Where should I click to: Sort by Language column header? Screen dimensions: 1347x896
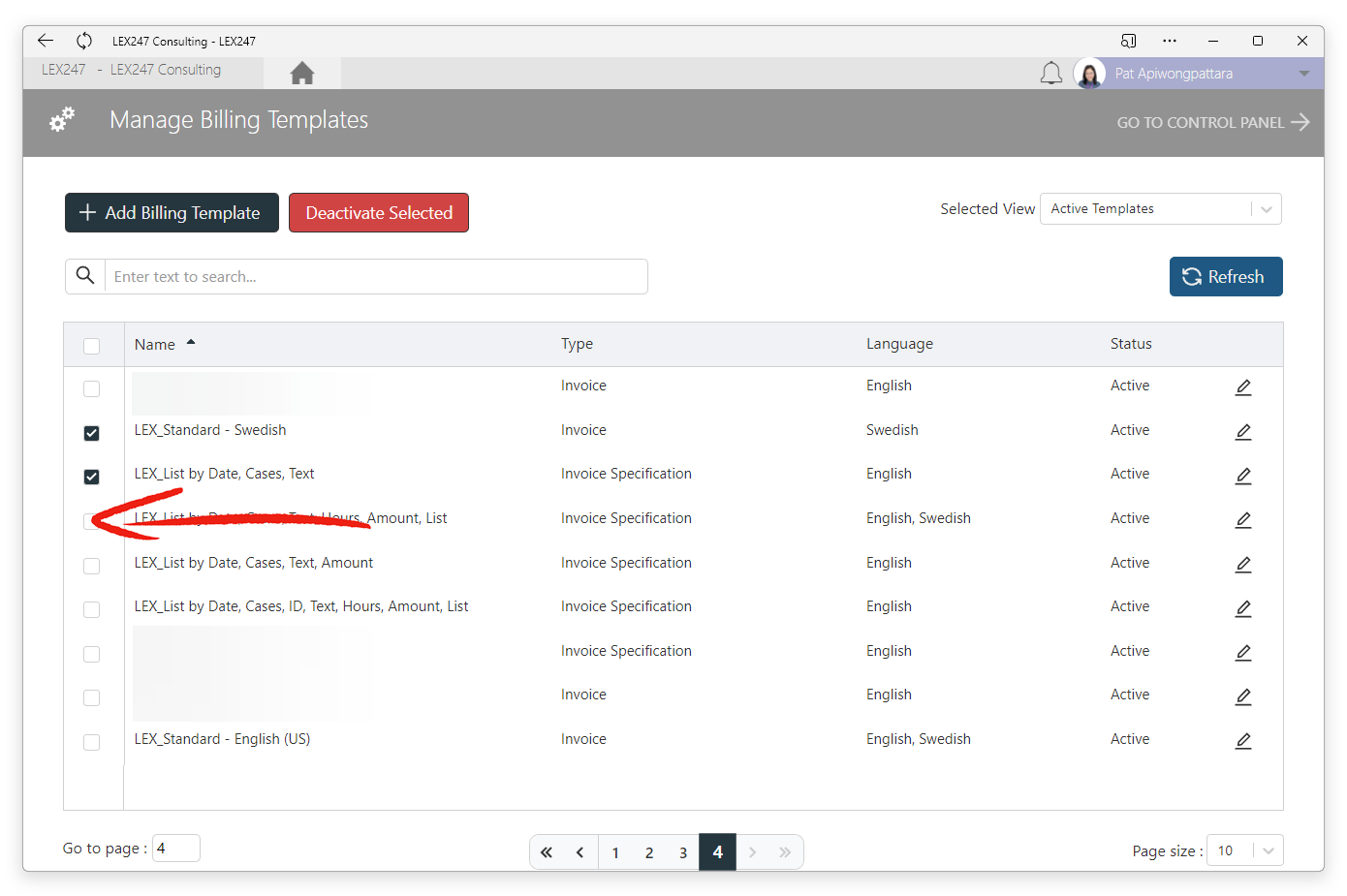(x=899, y=344)
